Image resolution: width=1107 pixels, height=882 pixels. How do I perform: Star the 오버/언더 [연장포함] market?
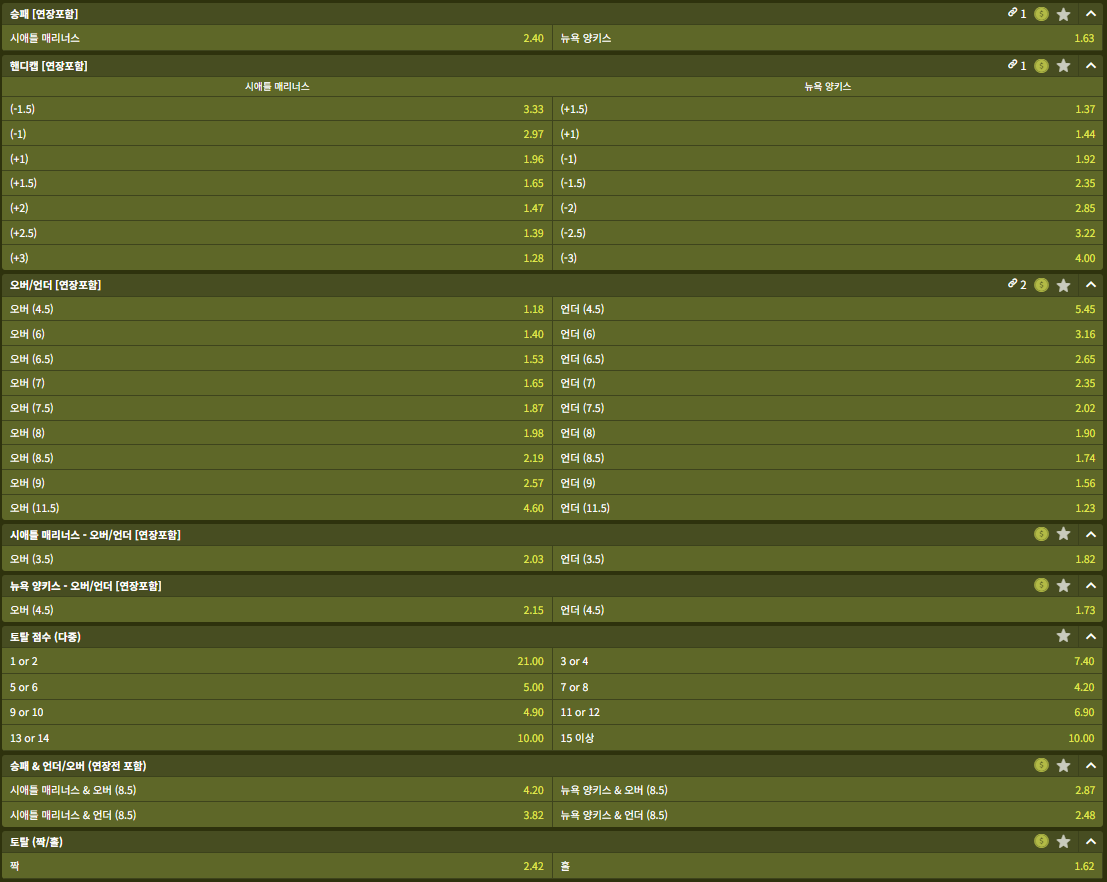tap(1063, 285)
